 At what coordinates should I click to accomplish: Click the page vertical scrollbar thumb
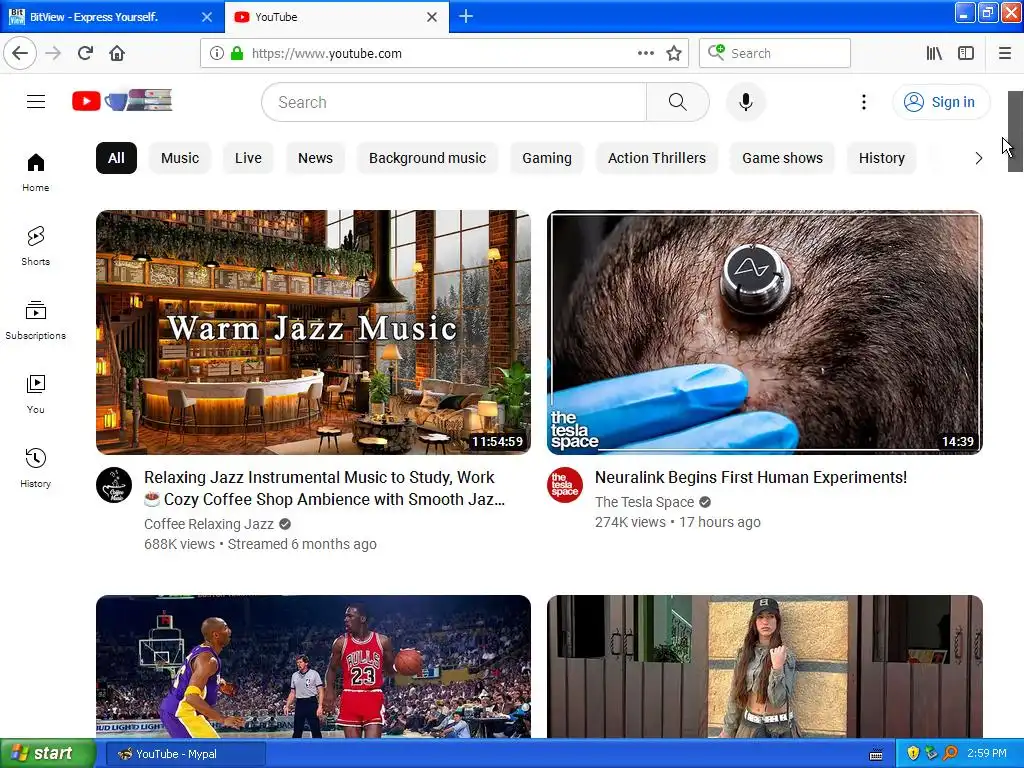coord(1015,131)
